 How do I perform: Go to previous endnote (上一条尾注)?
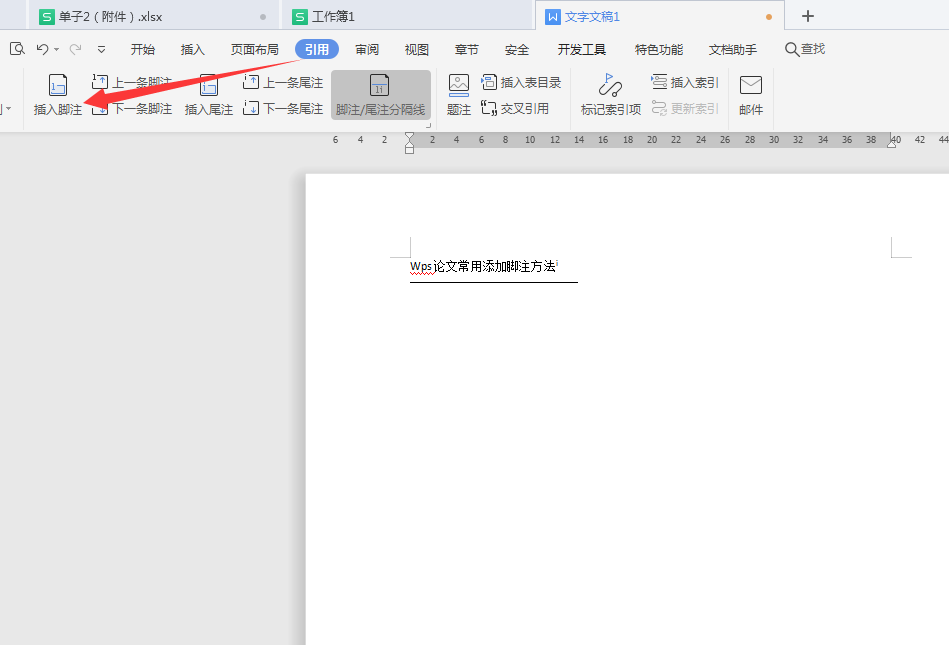tap(283, 83)
